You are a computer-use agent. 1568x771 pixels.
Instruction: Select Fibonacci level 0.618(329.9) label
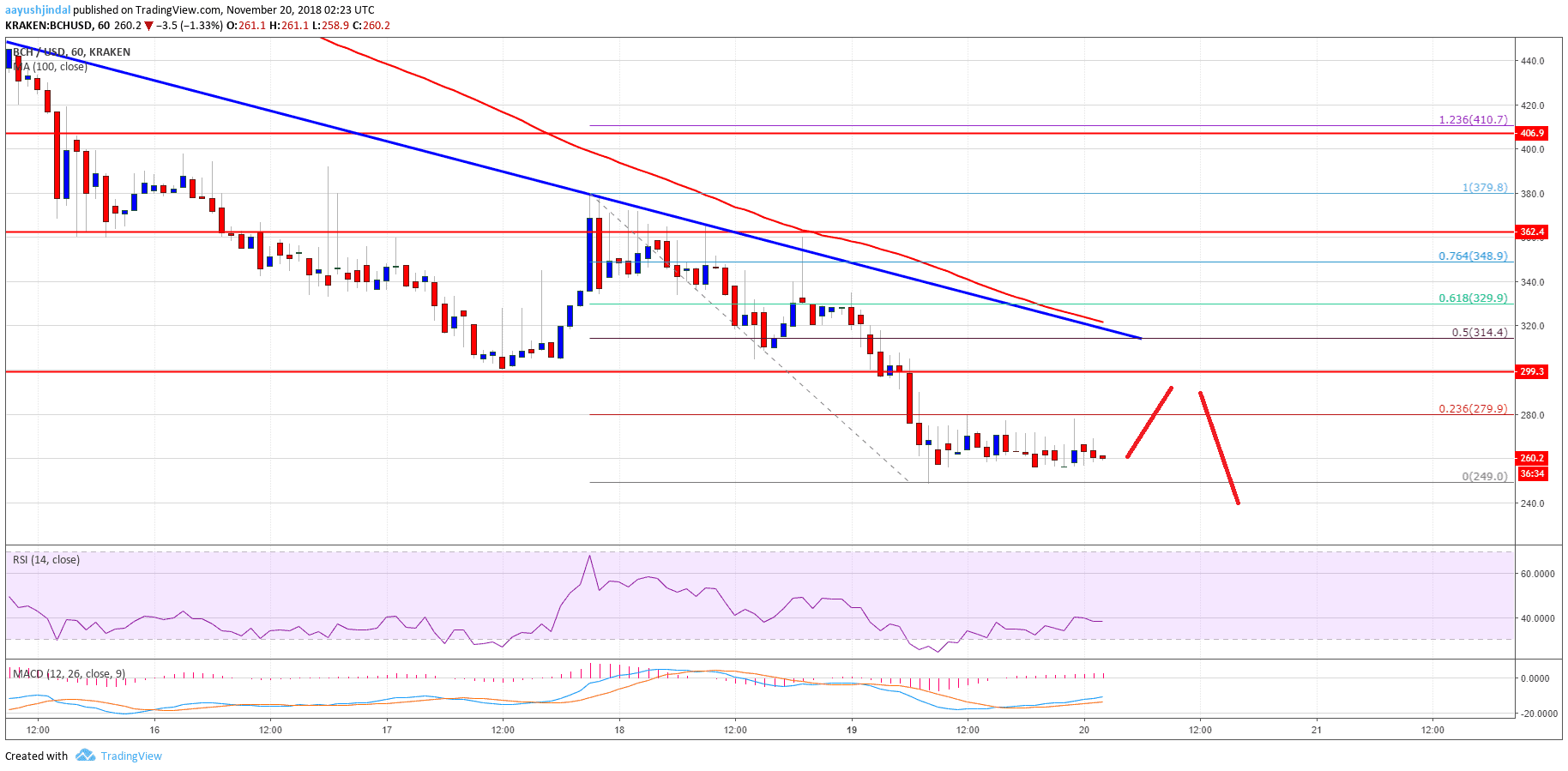1473,298
